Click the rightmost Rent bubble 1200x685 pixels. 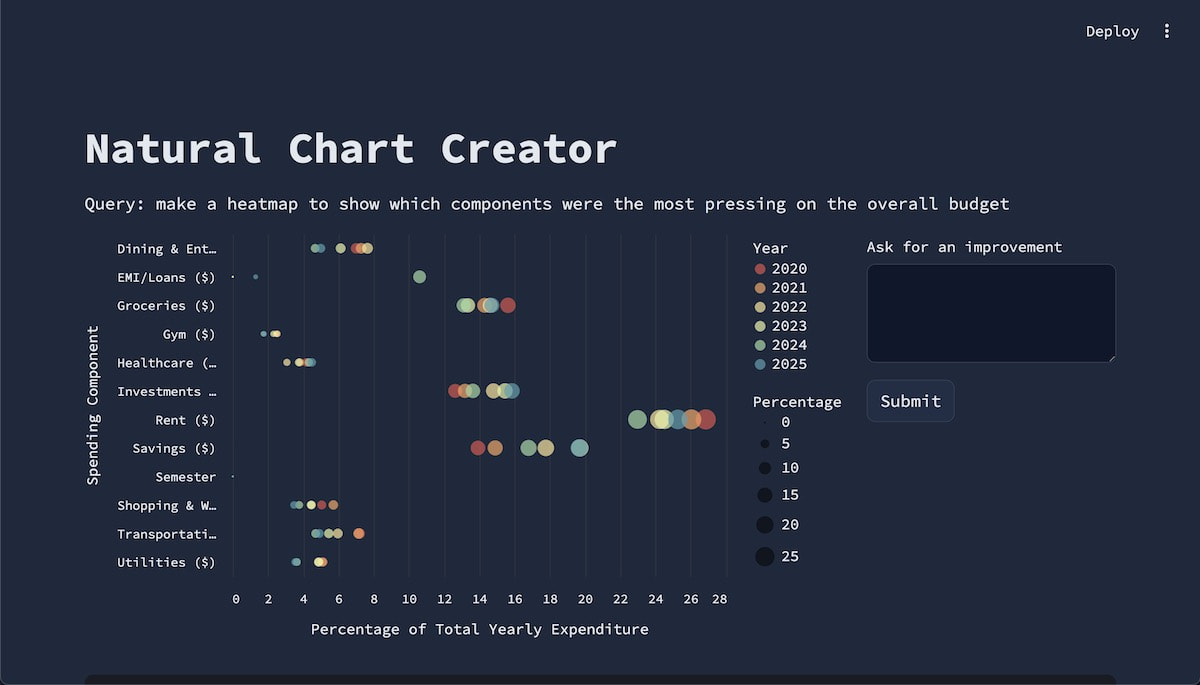[x=706, y=420]
